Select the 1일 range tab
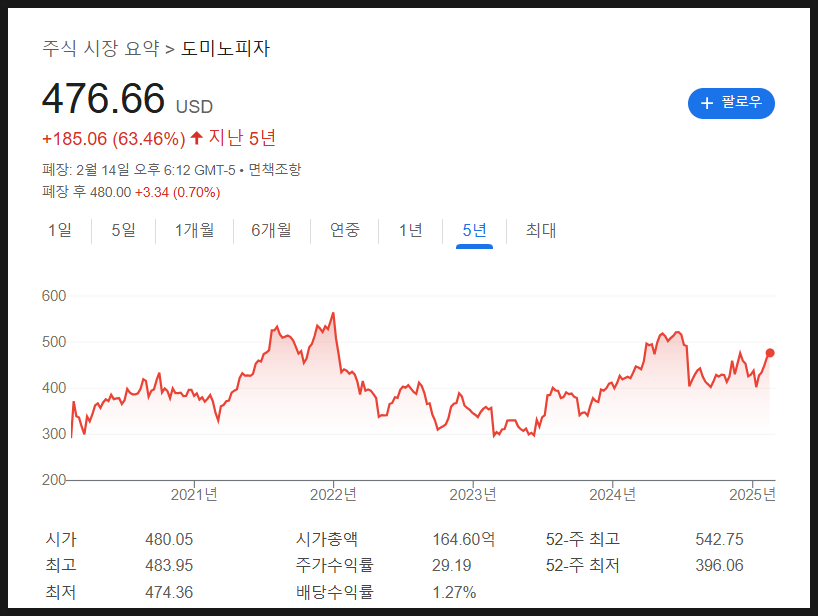 [x=60, y=230]
